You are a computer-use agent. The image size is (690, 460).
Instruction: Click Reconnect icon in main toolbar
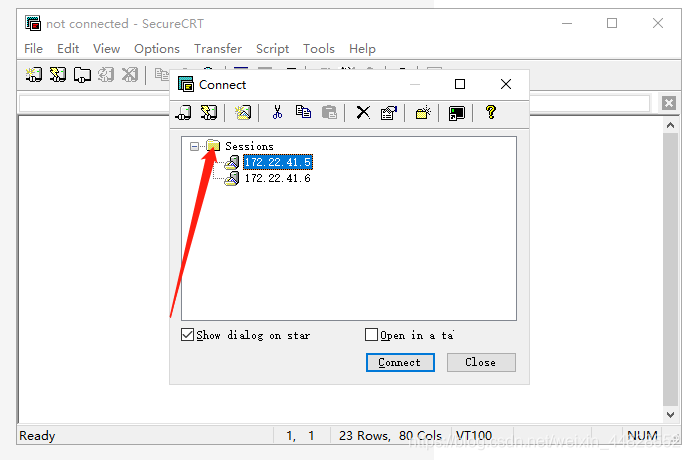coord(106,75)
